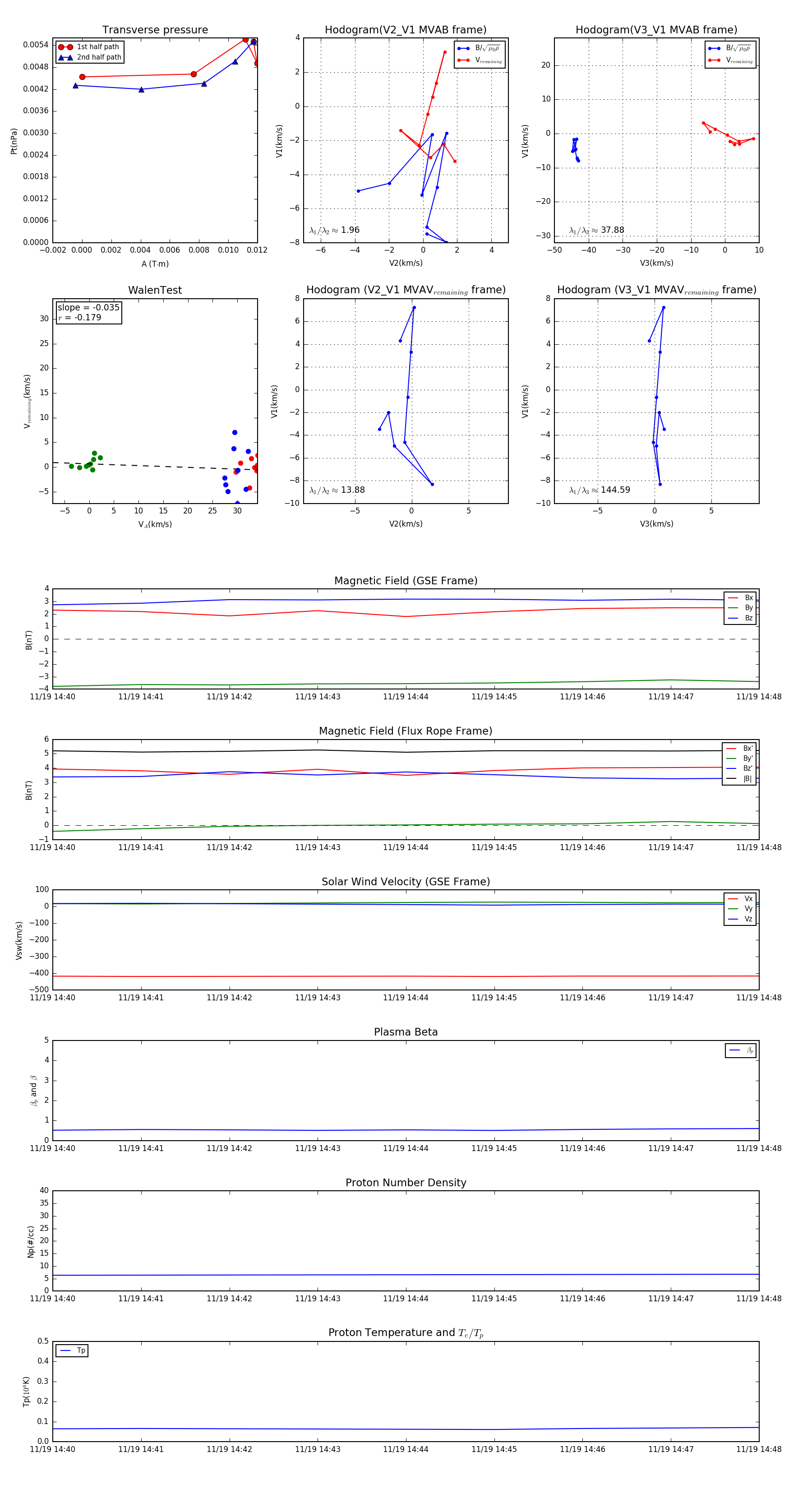Click the 'Hodogram(V3_V1 MVAB frame)' title
Viewport: 812px width, 1489px height.
(x=656, y=30)
